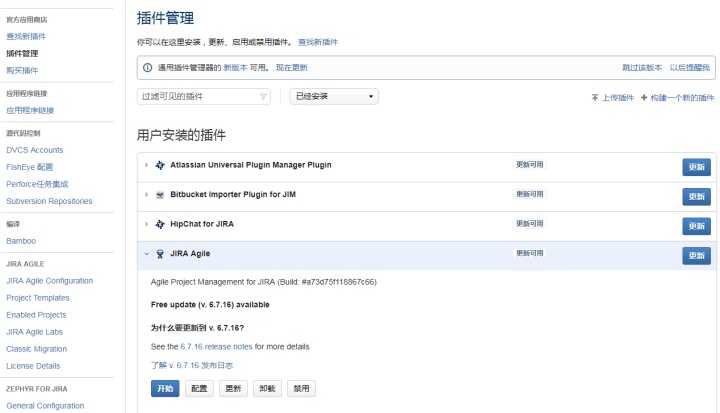720x413 pixels.
Task: Click 构建一个新的插件 link
Action: (682, 98)
